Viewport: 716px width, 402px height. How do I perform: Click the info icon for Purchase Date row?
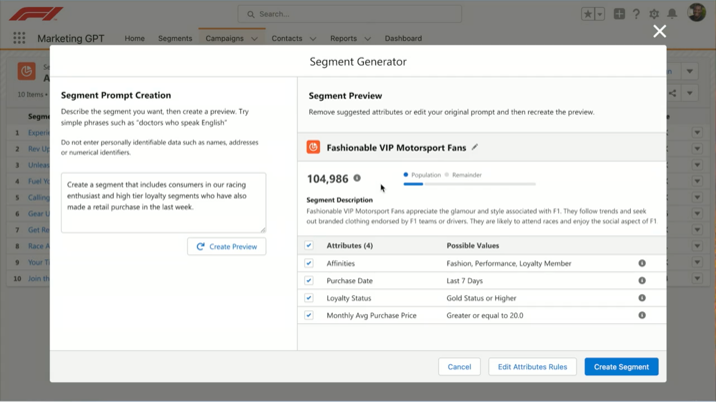(x=642, y=280)
